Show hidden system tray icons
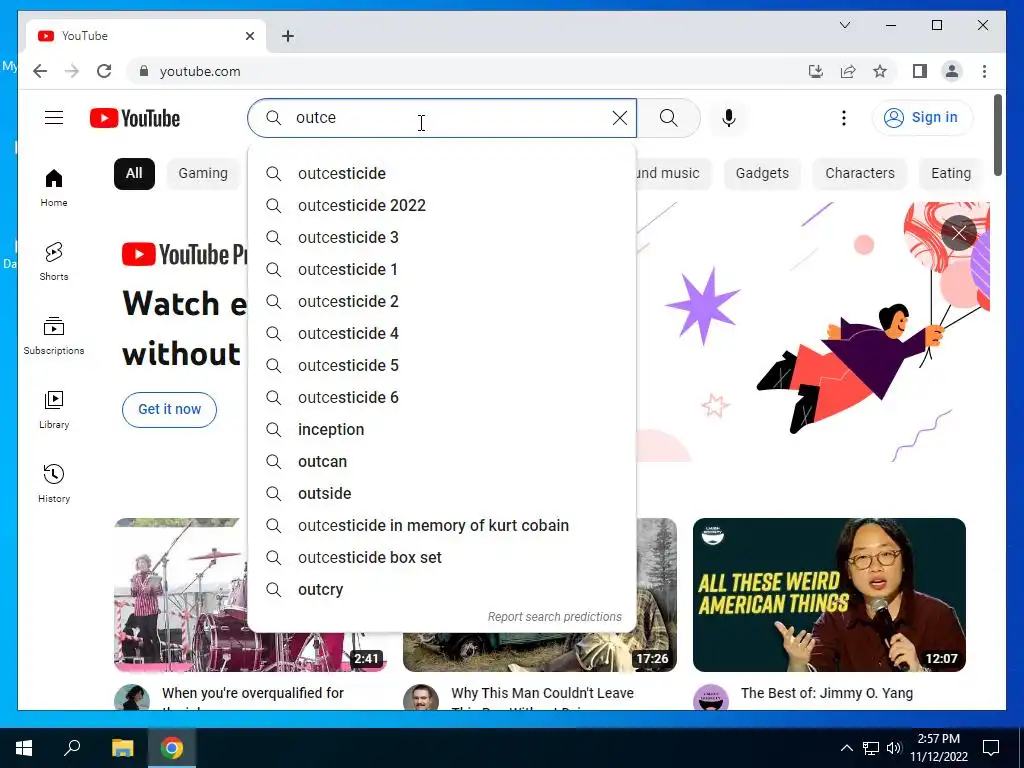 [x=846, y=748]
